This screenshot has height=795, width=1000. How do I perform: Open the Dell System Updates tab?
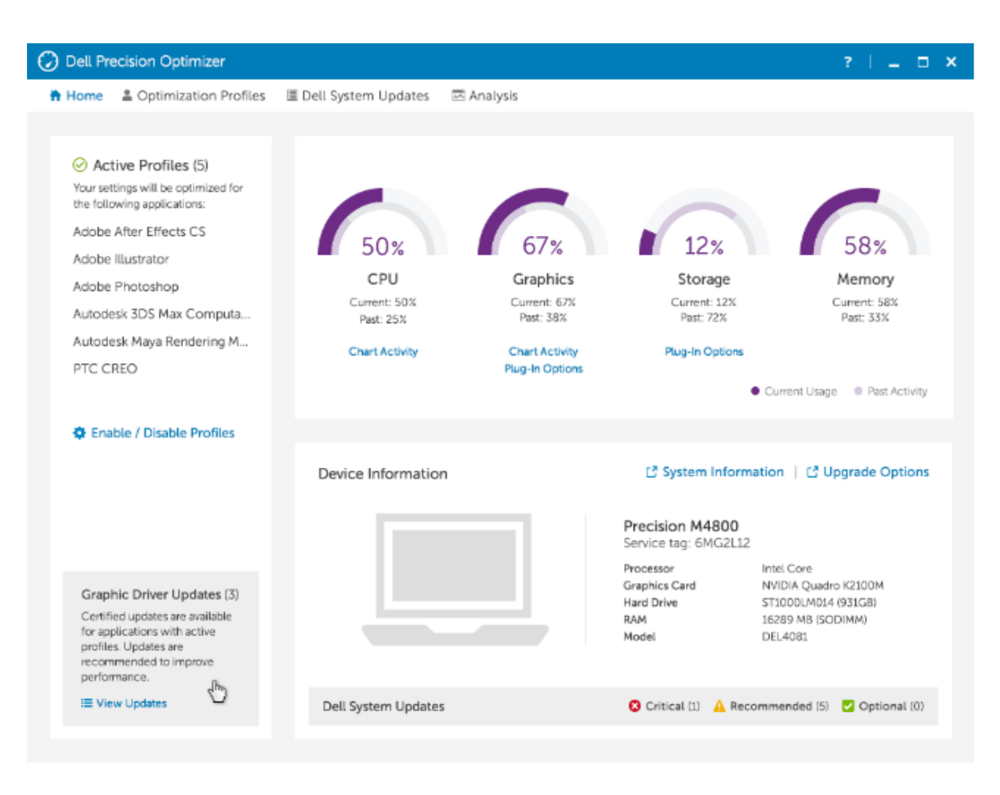[358, 96]
